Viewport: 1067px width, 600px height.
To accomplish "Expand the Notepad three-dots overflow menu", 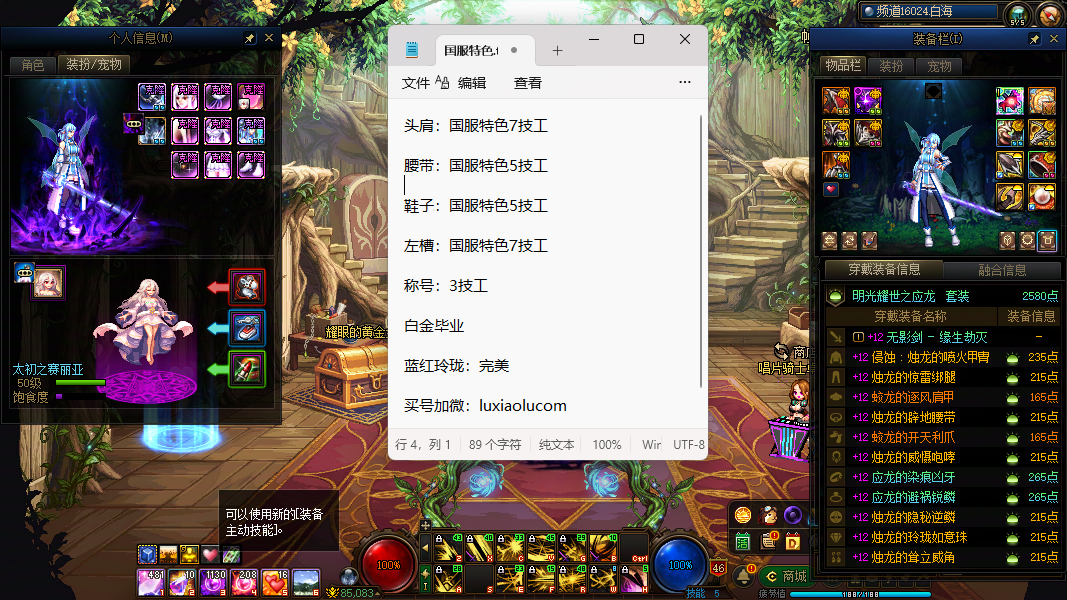I will coord(685,83).
